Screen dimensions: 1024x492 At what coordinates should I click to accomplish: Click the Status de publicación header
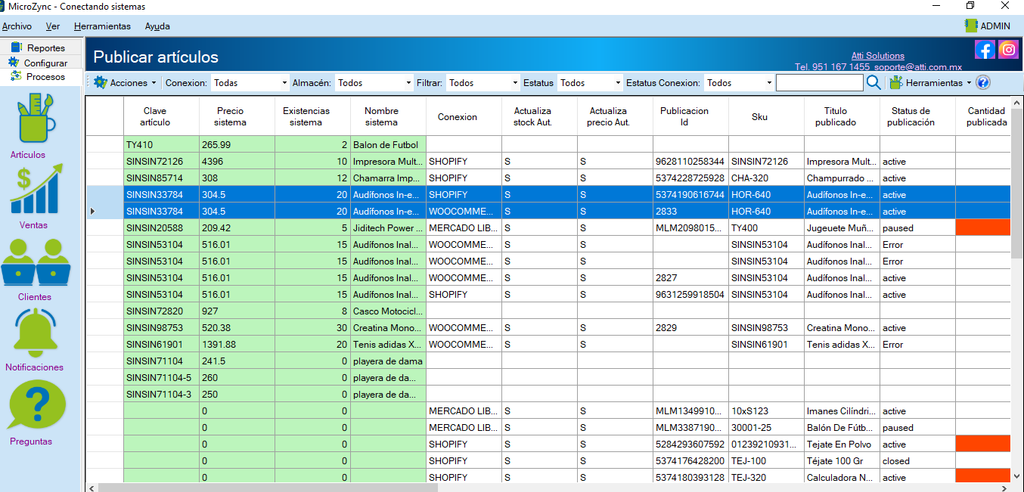pos(918,116)
